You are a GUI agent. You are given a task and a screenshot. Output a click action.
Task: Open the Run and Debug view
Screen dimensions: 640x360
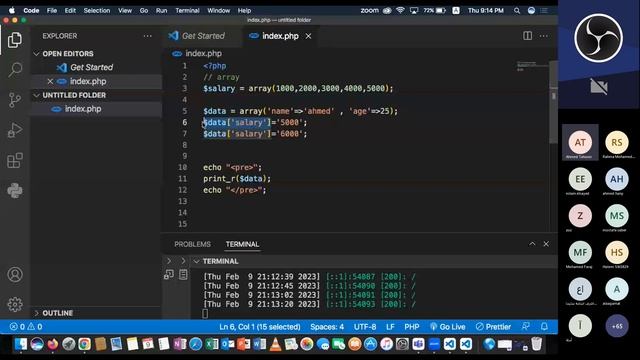click(15, 130)
